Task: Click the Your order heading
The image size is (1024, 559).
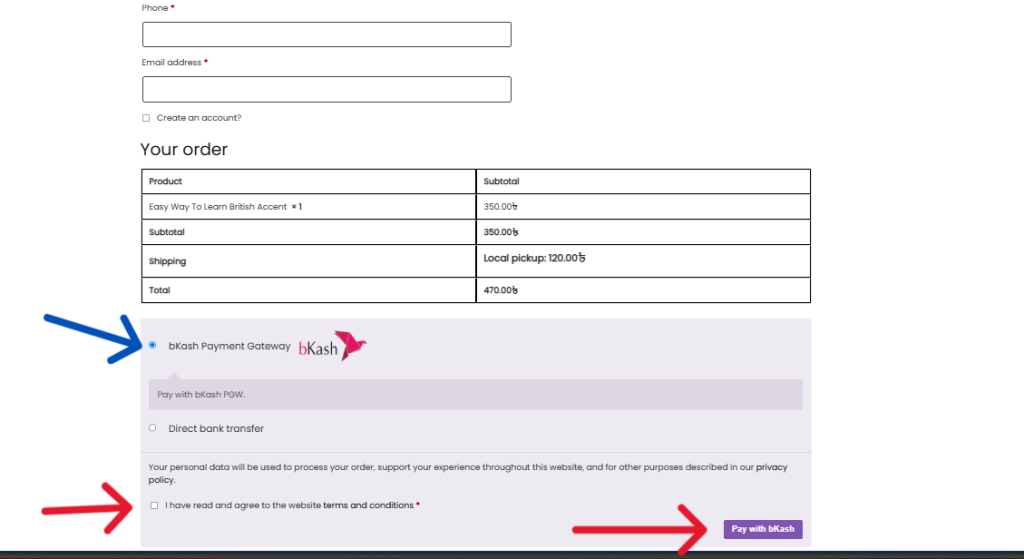Action: click(184, 149)
